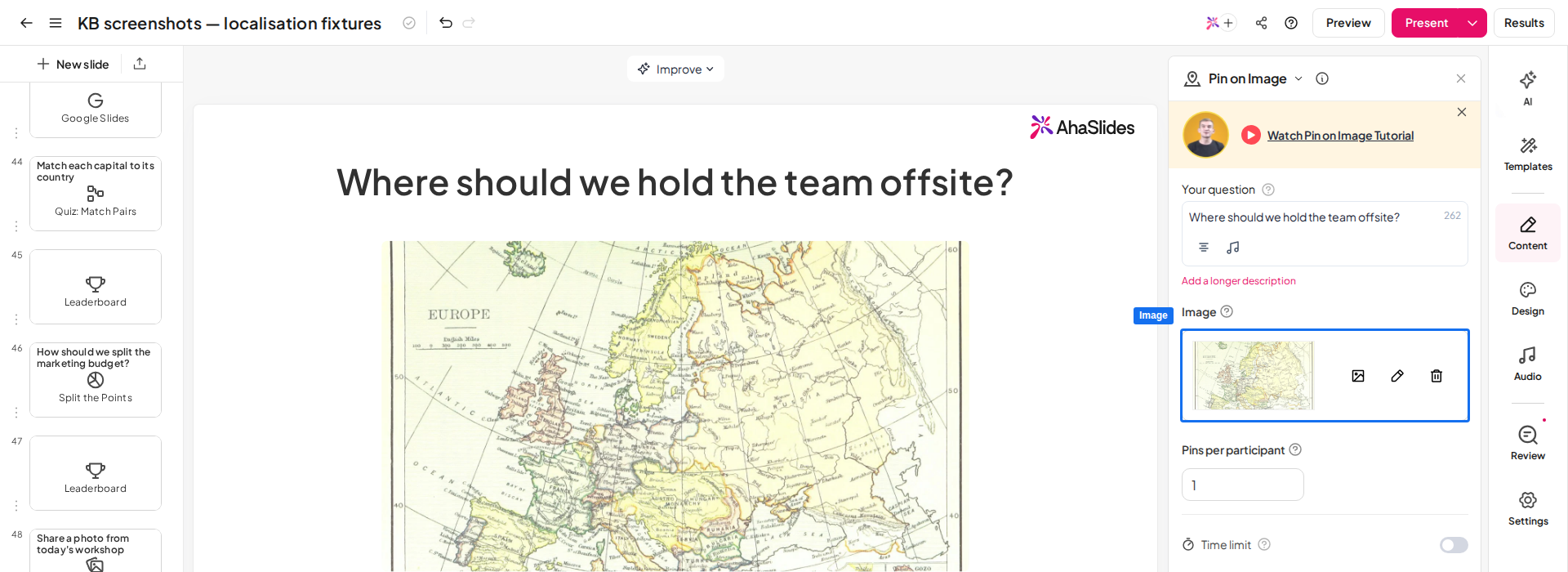Open the Settings tab
This screenshot has width=1568, height=572.
1528,508
